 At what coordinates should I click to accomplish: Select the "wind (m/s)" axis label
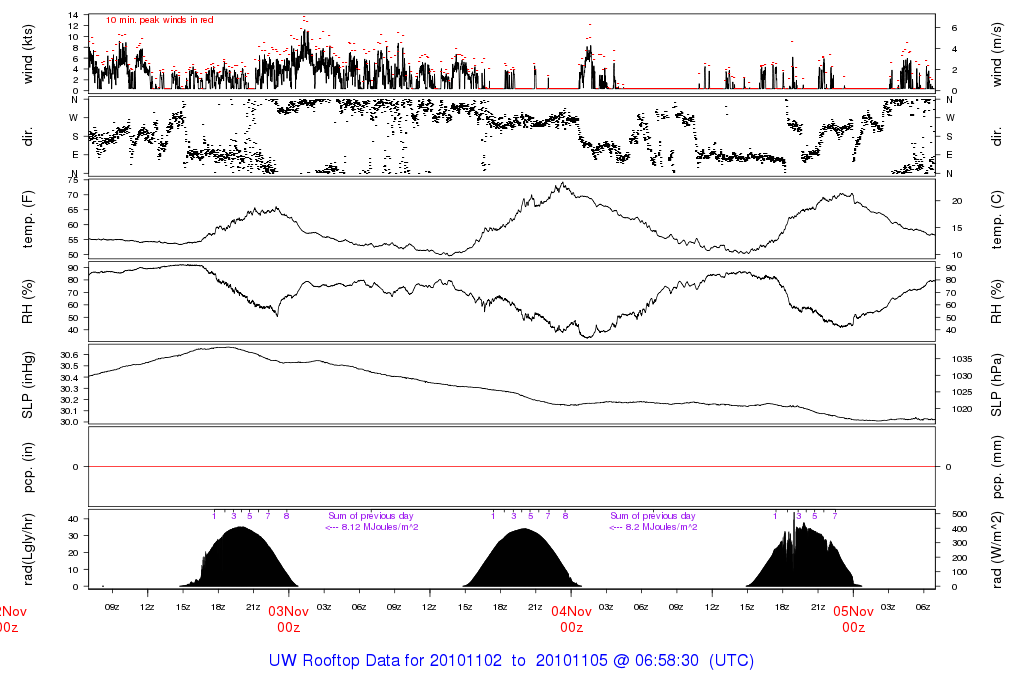997,54
